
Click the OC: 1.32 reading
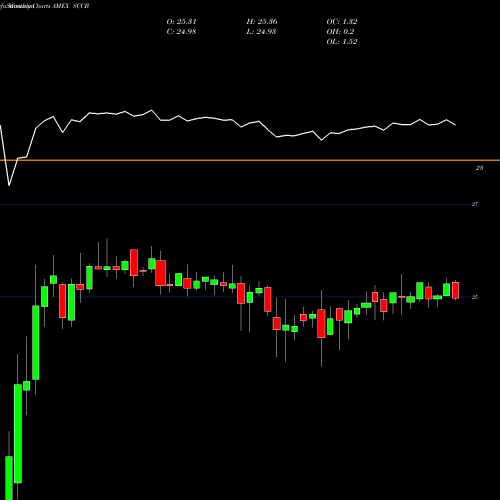342,22
